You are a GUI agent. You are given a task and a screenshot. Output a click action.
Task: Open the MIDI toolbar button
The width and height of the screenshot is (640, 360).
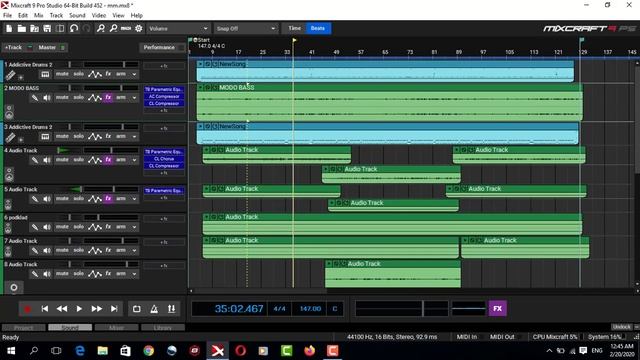click(x=126, y=29)
